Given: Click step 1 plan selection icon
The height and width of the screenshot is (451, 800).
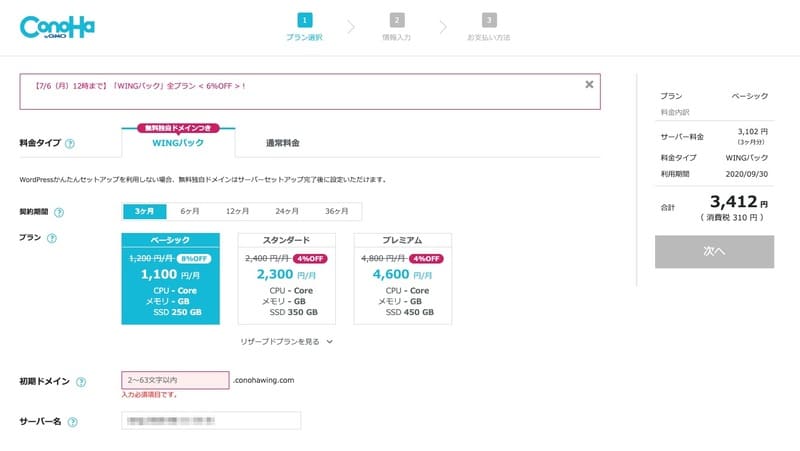Looking at the screenshot, I should pyautogui.click(x=305, y=20).
